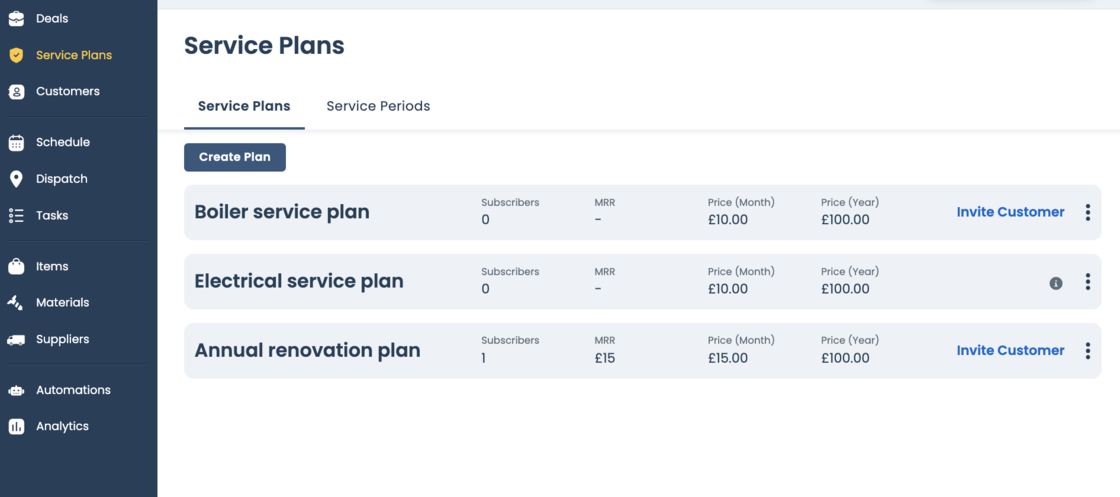Click the Customers icon in sidebar
Screen dimensions: 1120x497
click(x=16, y=92)
